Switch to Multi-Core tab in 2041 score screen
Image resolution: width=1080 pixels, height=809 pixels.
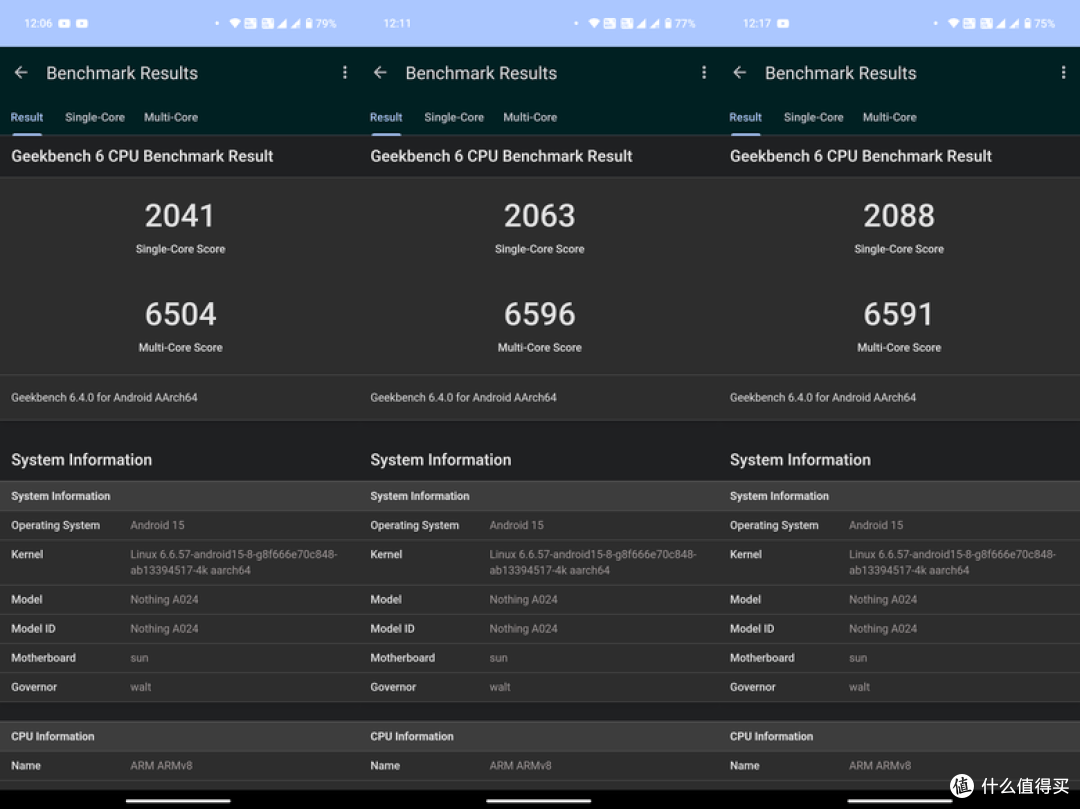(x=171, y=117)
